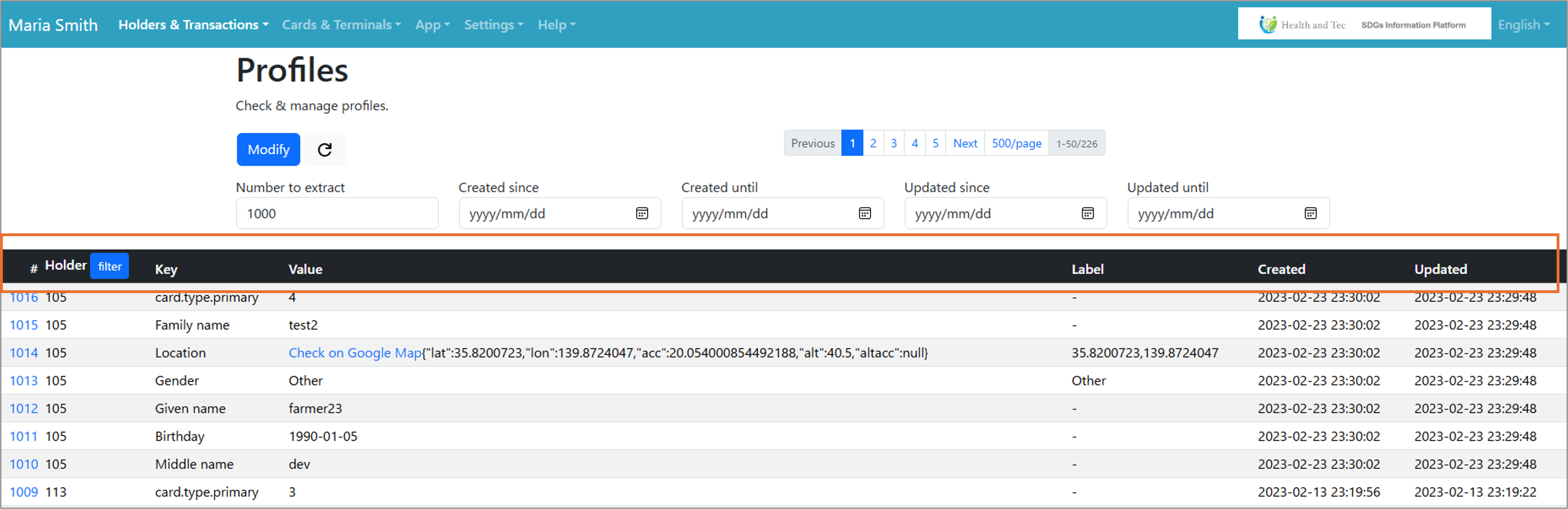Expand Holders & Transactions menu
The image size is (1568, 509).
pyautogui.click(x=193, y=25)
